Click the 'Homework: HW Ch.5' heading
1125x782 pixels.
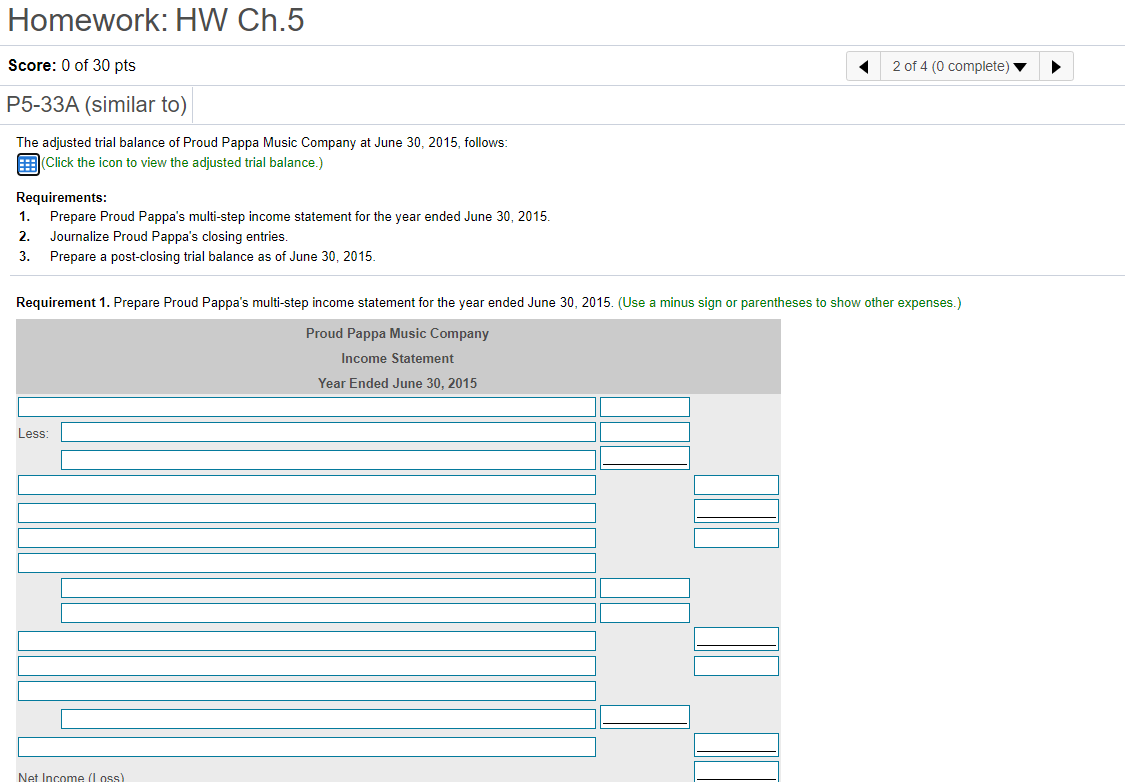(x=156, y=20)
